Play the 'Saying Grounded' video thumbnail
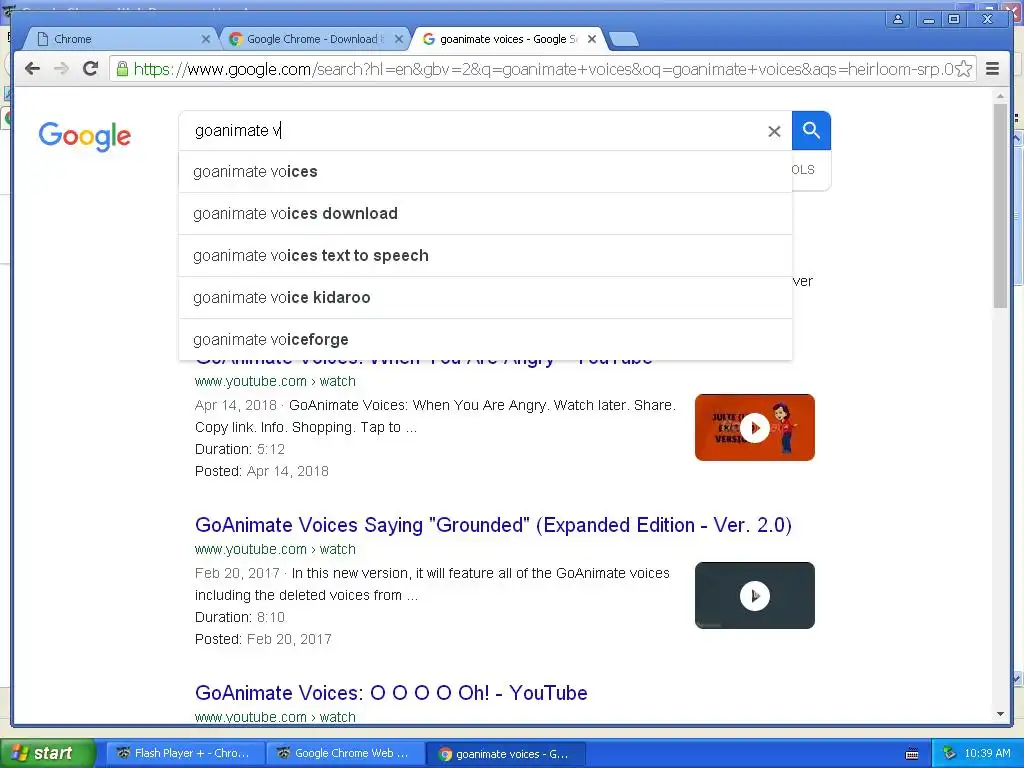 pyautogui.click(x=755, y=596)
